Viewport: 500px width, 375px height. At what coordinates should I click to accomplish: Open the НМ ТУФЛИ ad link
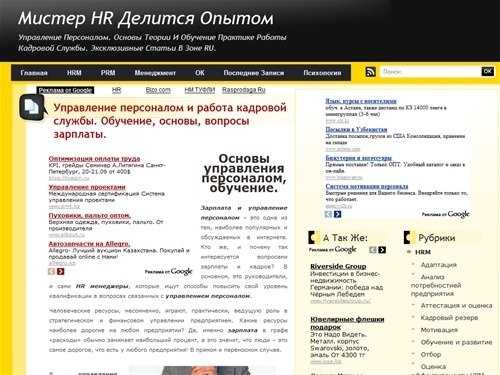(x=200, y=90)
